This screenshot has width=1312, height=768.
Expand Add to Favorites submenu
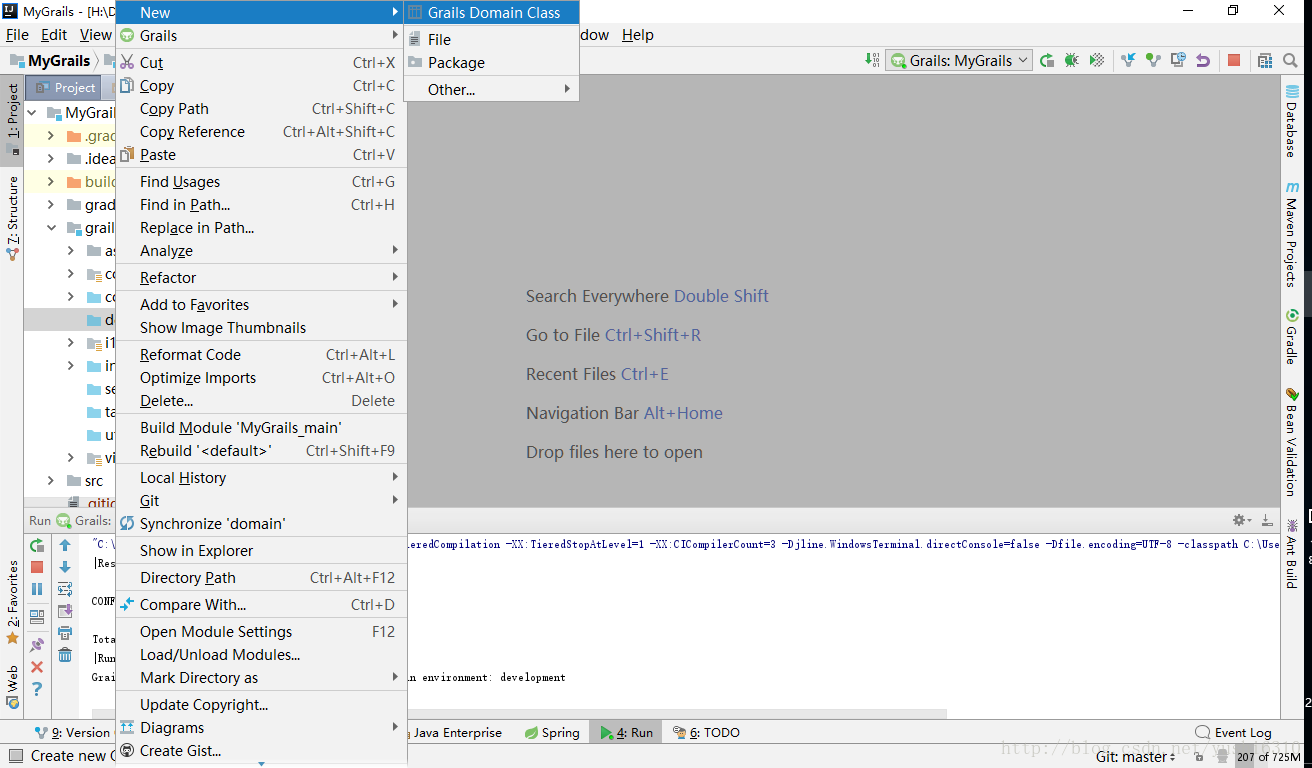(x=261, y=304)
